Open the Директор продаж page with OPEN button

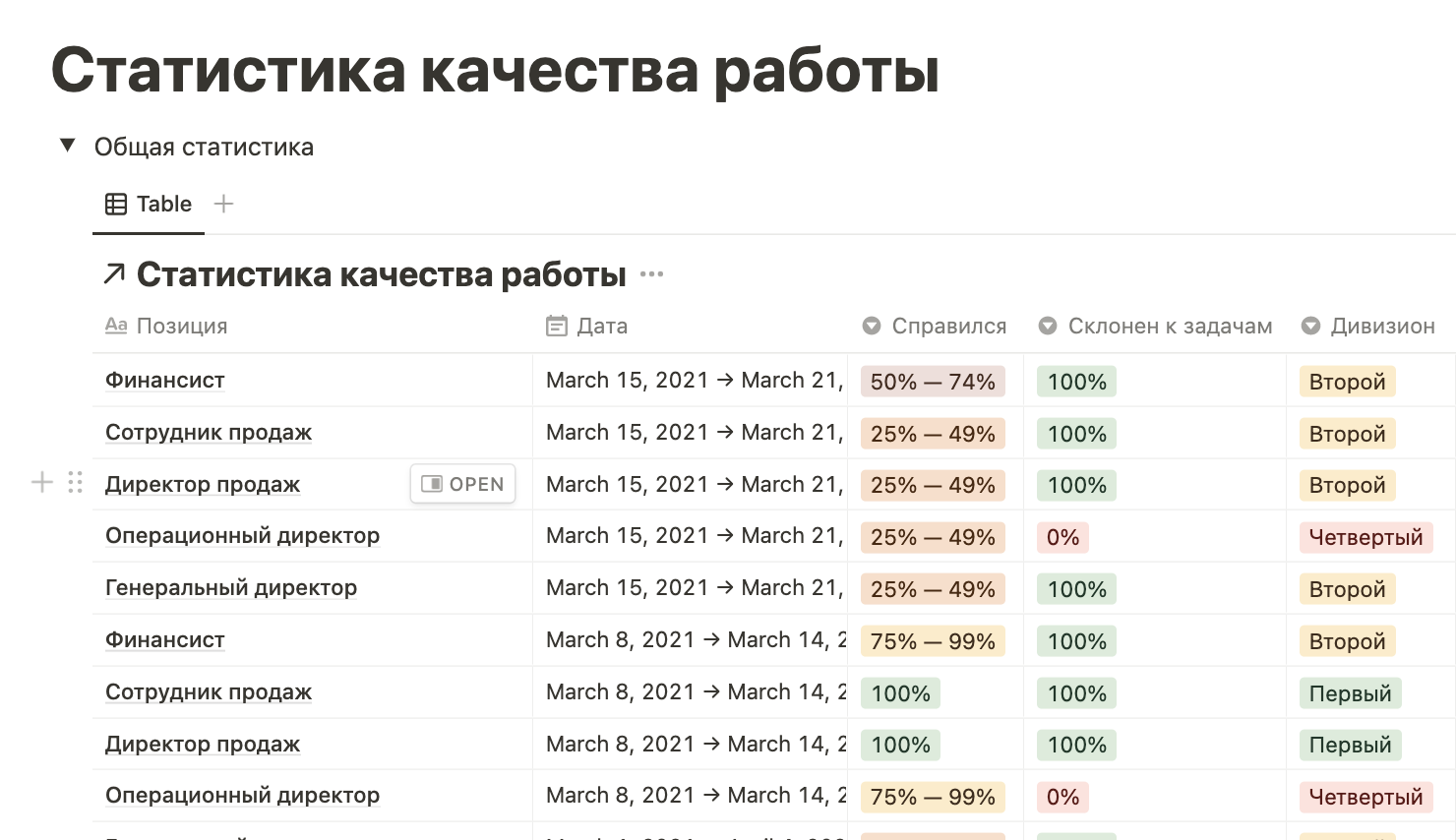coord(462,484)
